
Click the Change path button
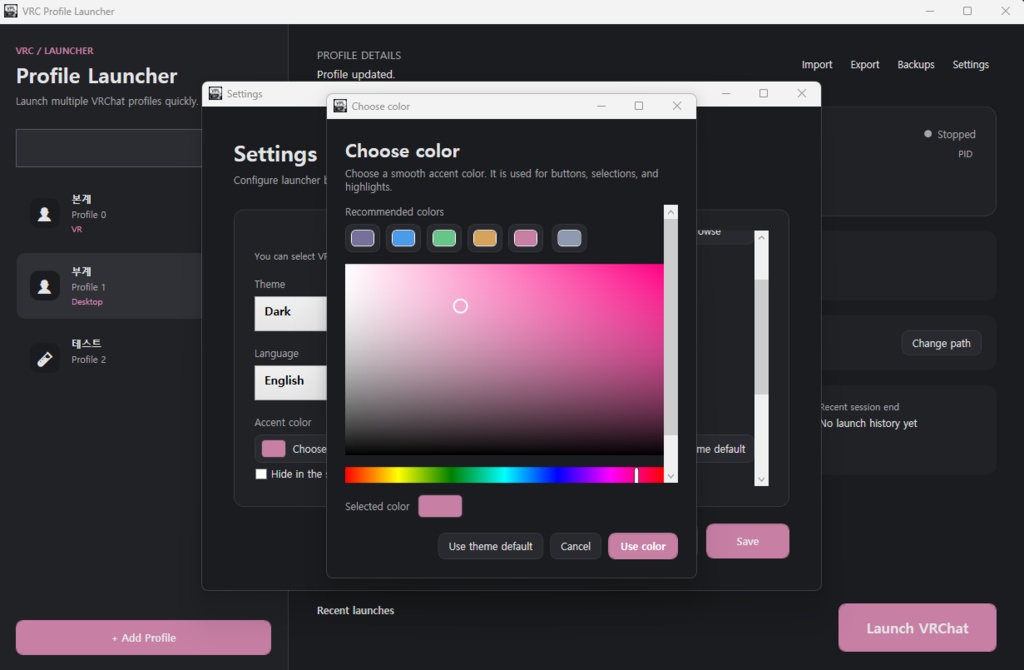click(x=941, y=343)
